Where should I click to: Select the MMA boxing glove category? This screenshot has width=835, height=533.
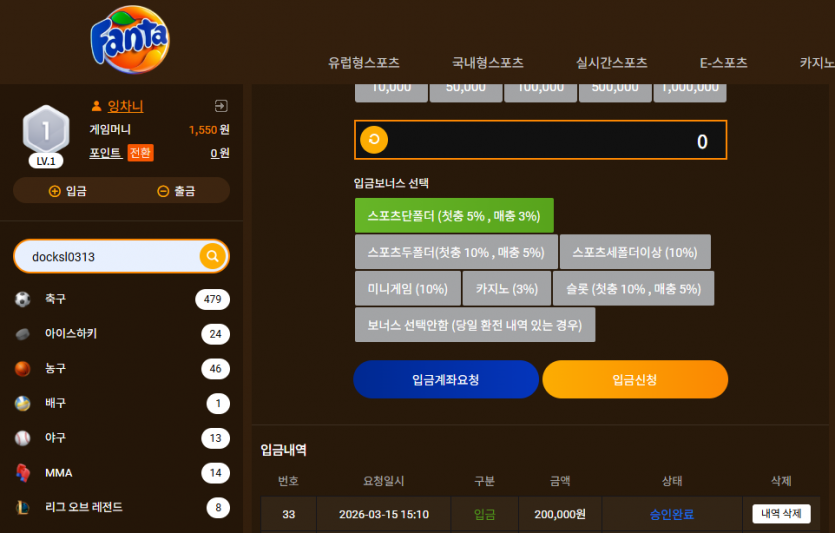click(x=122, y=473)
